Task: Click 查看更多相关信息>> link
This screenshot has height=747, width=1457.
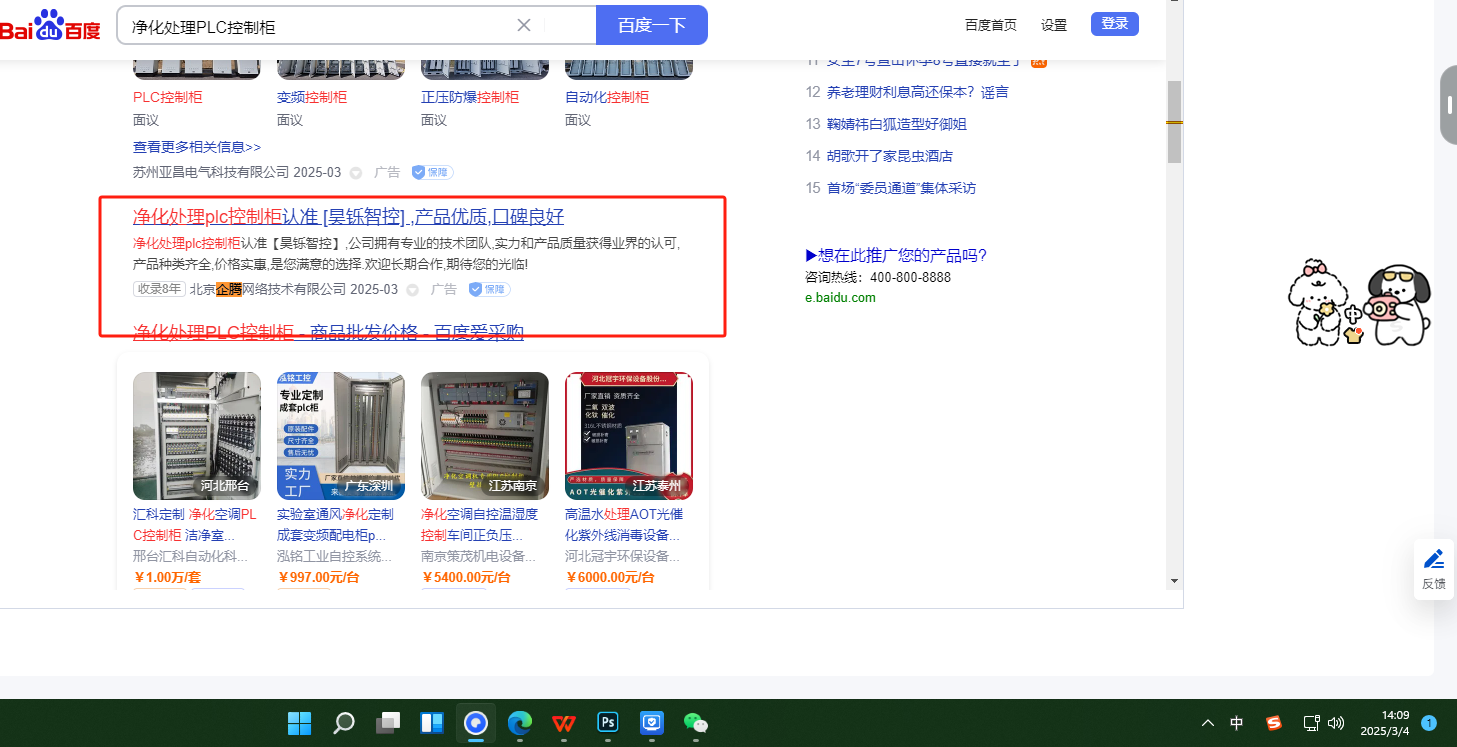Action: coord(197,147)
